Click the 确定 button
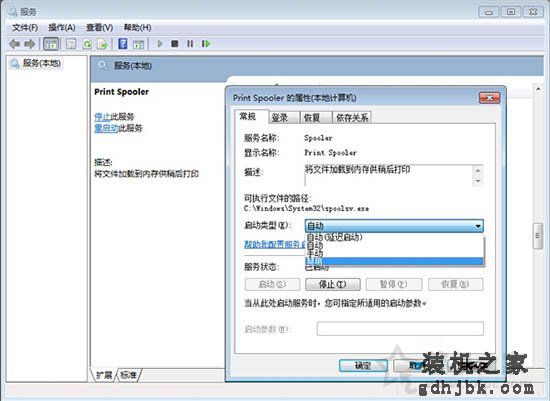Viewport: 550px width, 401px height. pyautogui.click(x=363, y=366)
